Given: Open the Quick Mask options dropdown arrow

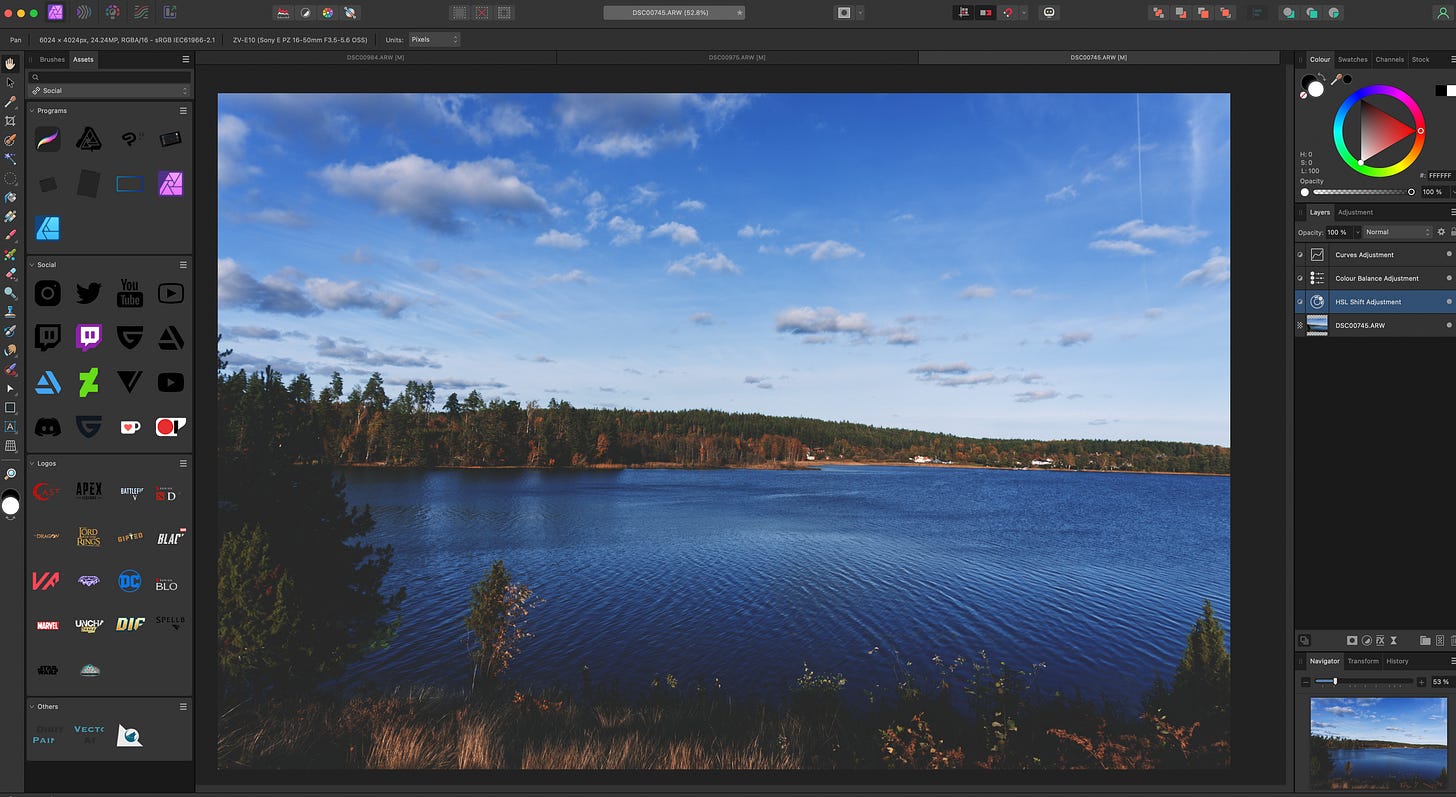Looking at the screenshot, I should click(x=860, y=13).
